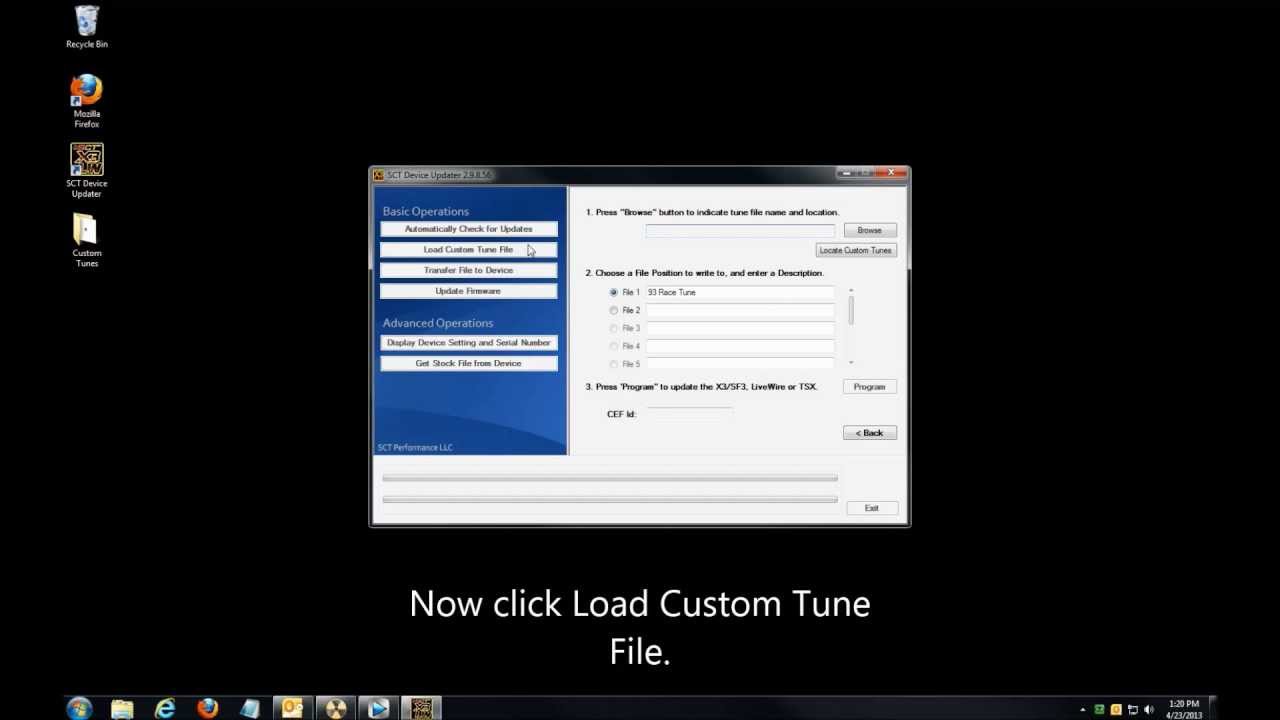The image size is (1280, 720).
Task: Open the volume control in the tray
Action: click(x=1148, y=709)
